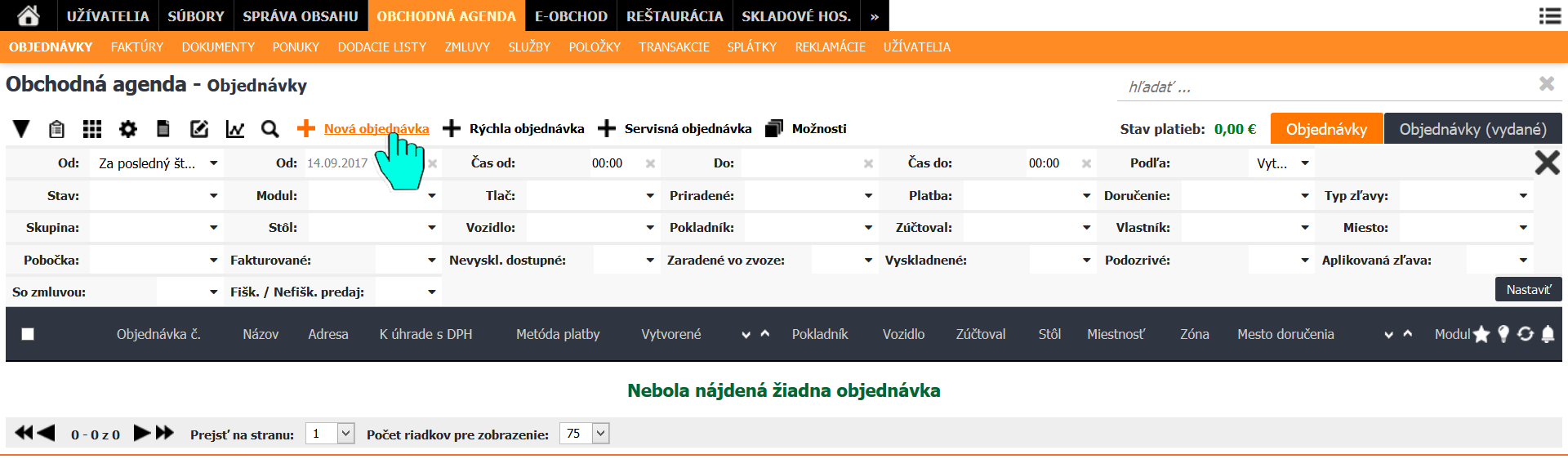Click the Nastaviť button
The width and height of the screenshot is (1568, 459).
pos(1528,290)
